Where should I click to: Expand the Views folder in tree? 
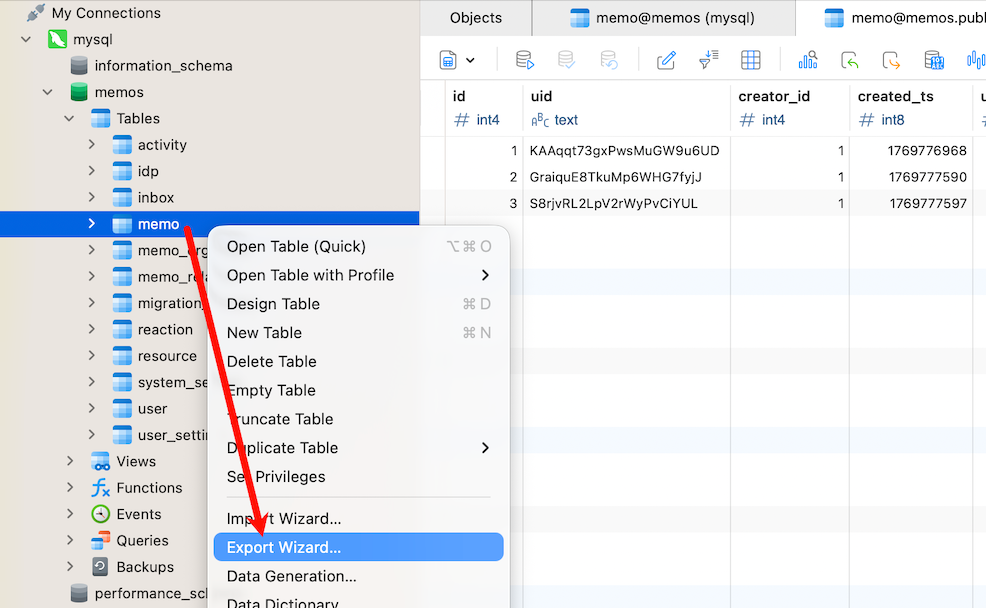pyautogui.click(x=70, y=461)
